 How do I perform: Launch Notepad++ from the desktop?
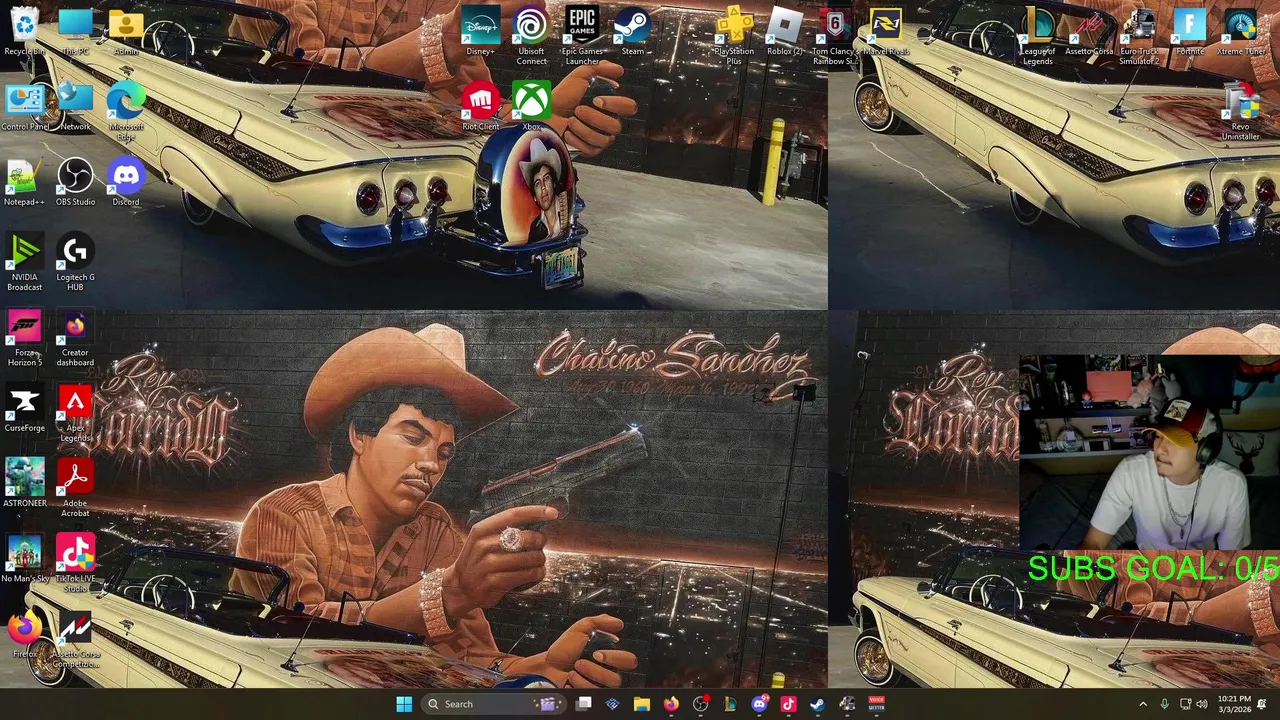coord(24,183)
